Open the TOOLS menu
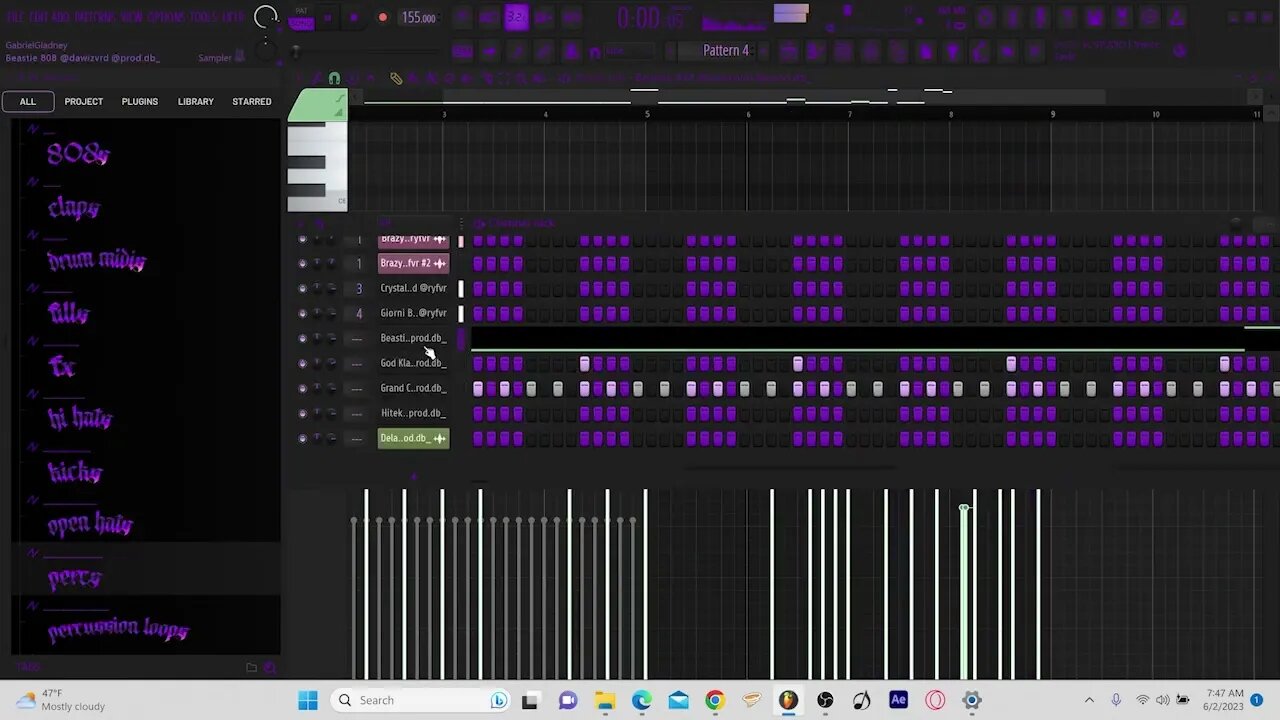 pos(203,17)
